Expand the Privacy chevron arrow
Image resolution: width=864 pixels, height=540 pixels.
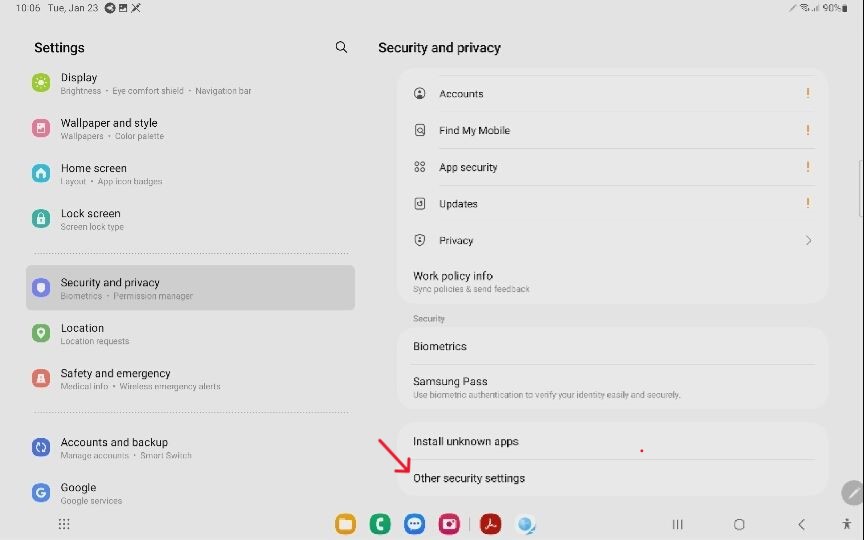(808, 240)
